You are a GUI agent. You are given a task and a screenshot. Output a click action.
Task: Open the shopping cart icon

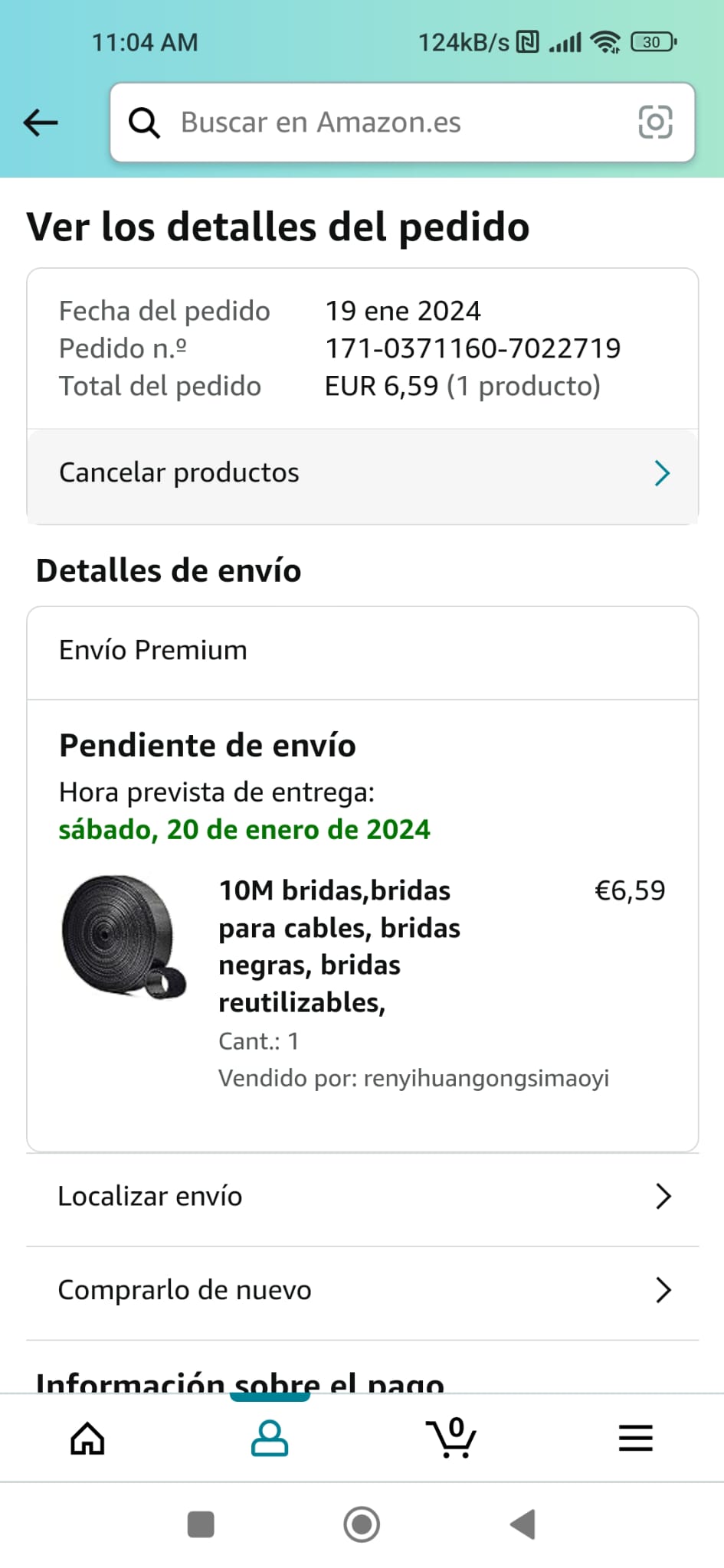(451, 1437)
